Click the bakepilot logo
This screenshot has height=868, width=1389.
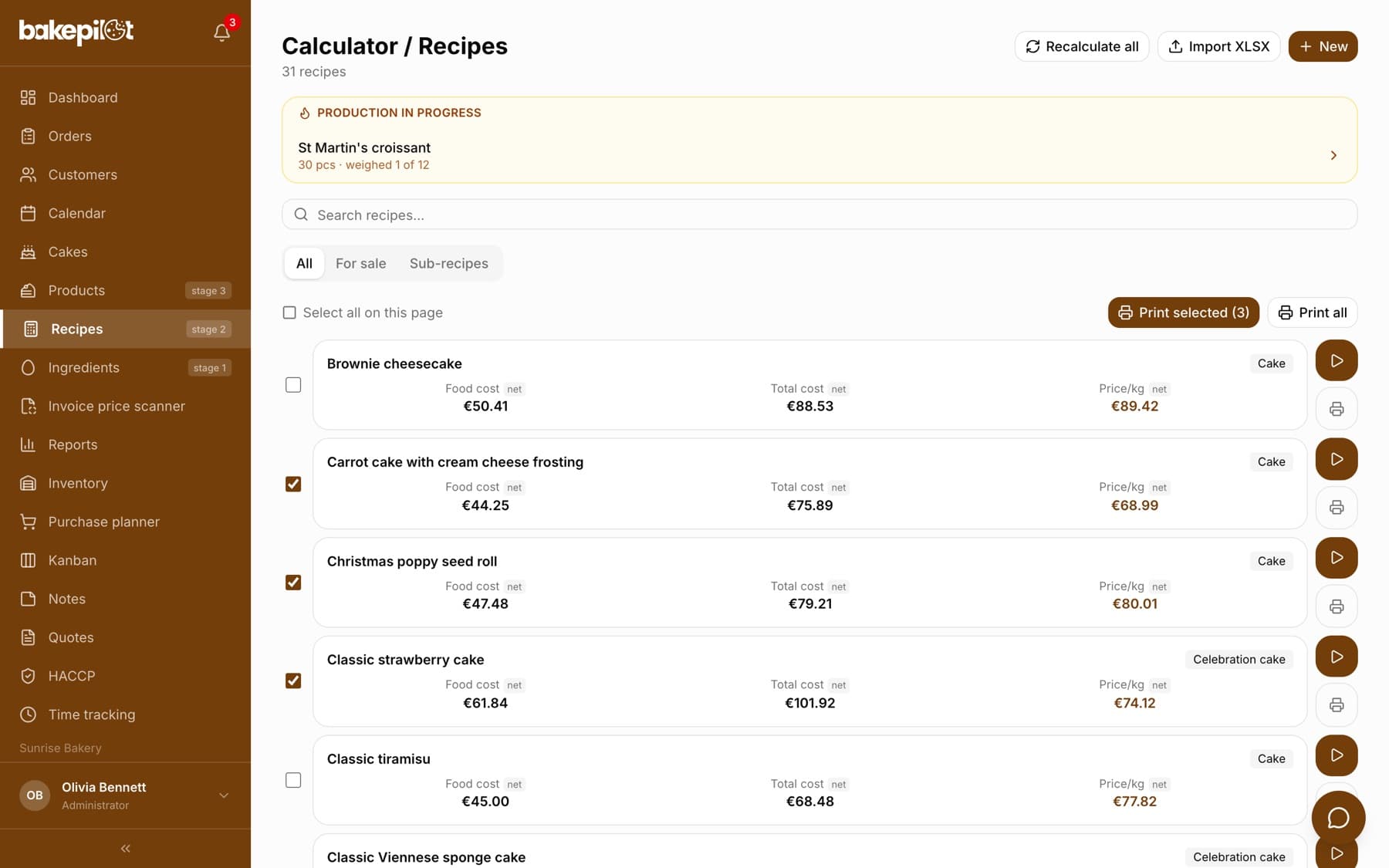pos(76,31)
